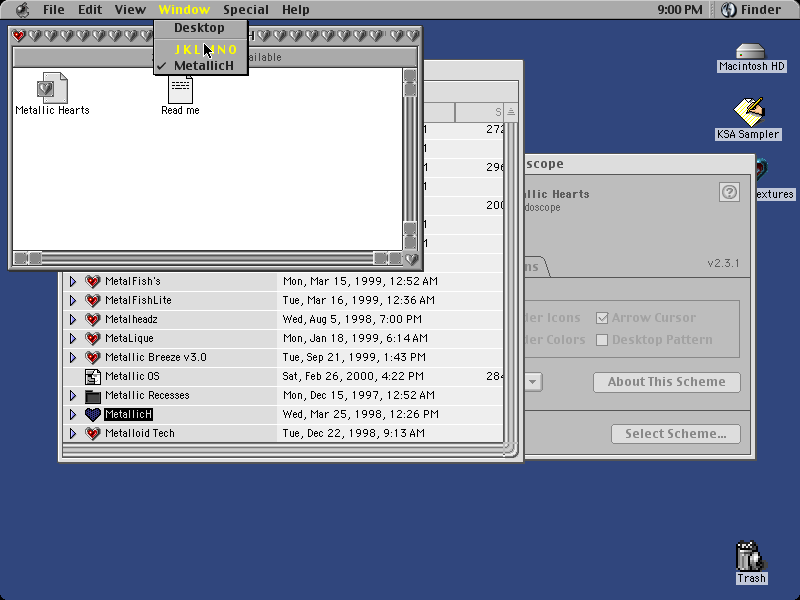Select the Read me document icon
Image resolution: width=800 pixels, height=600 pixels.
click(x=181, y=89)
